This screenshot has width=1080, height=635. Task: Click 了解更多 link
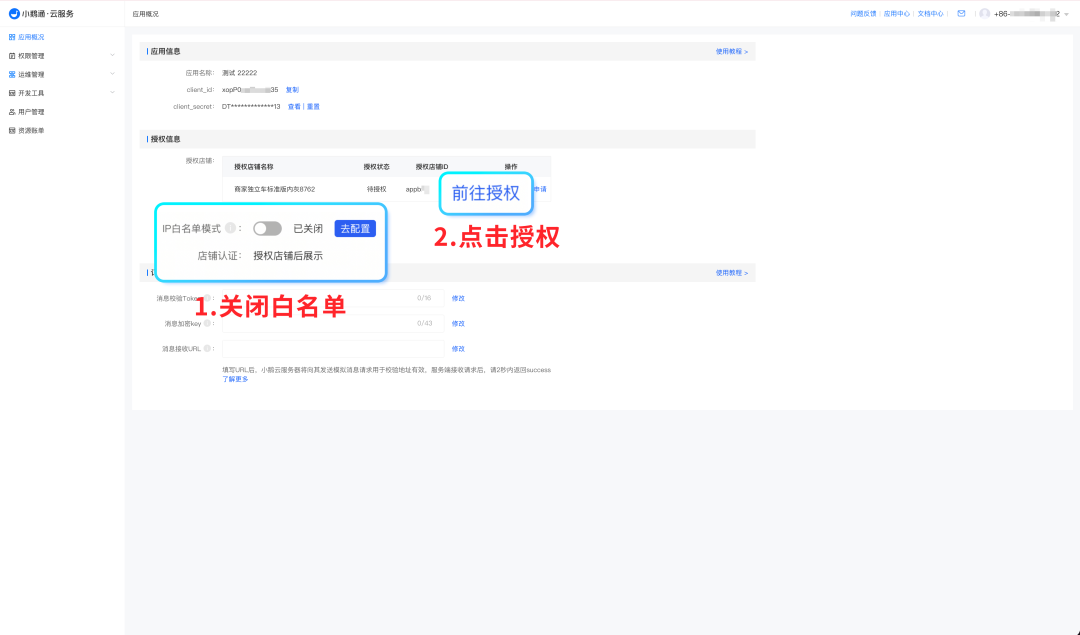pos(235,379)
